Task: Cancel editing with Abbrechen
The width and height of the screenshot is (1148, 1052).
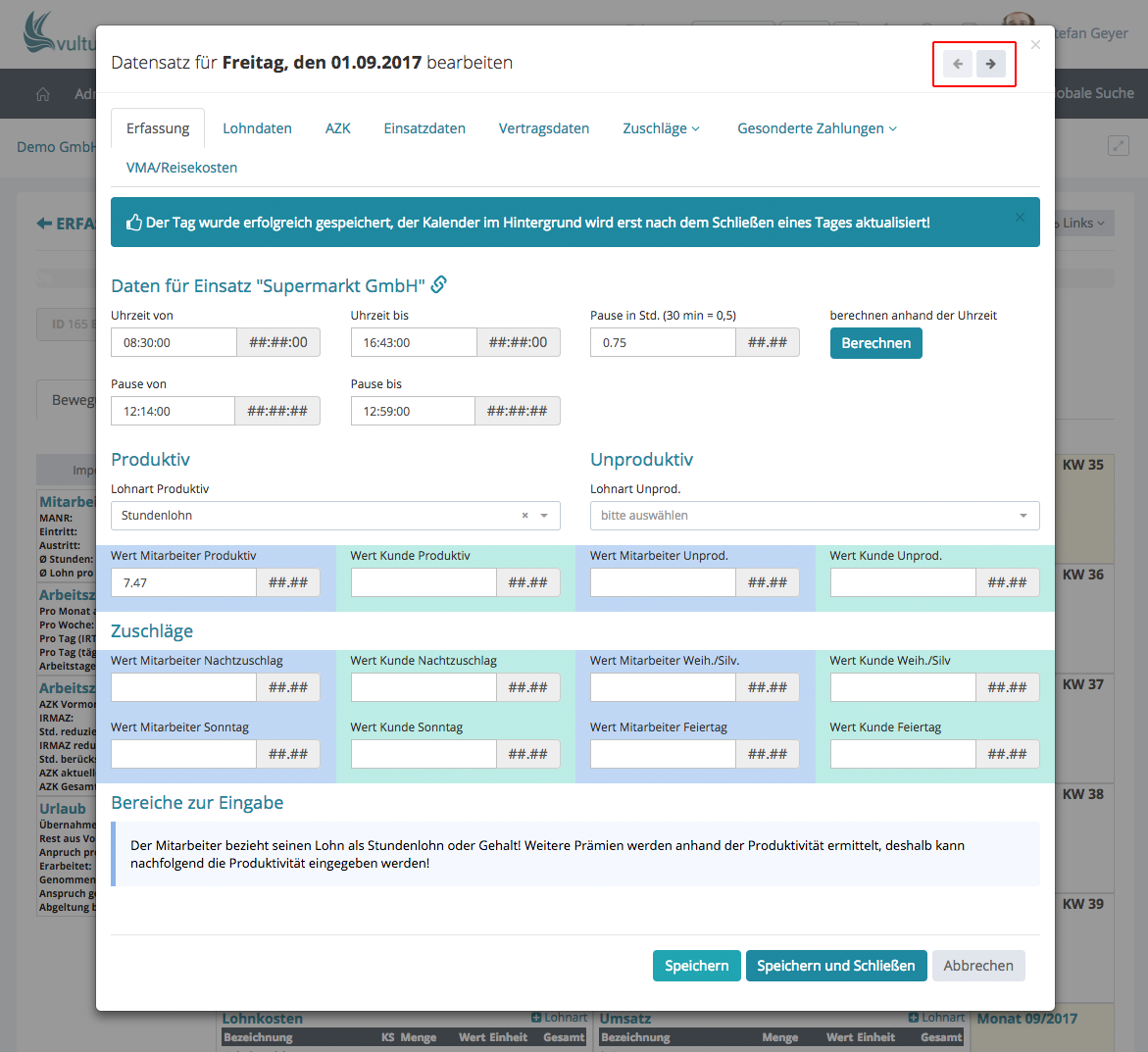Action: click(x=977, y=966)
